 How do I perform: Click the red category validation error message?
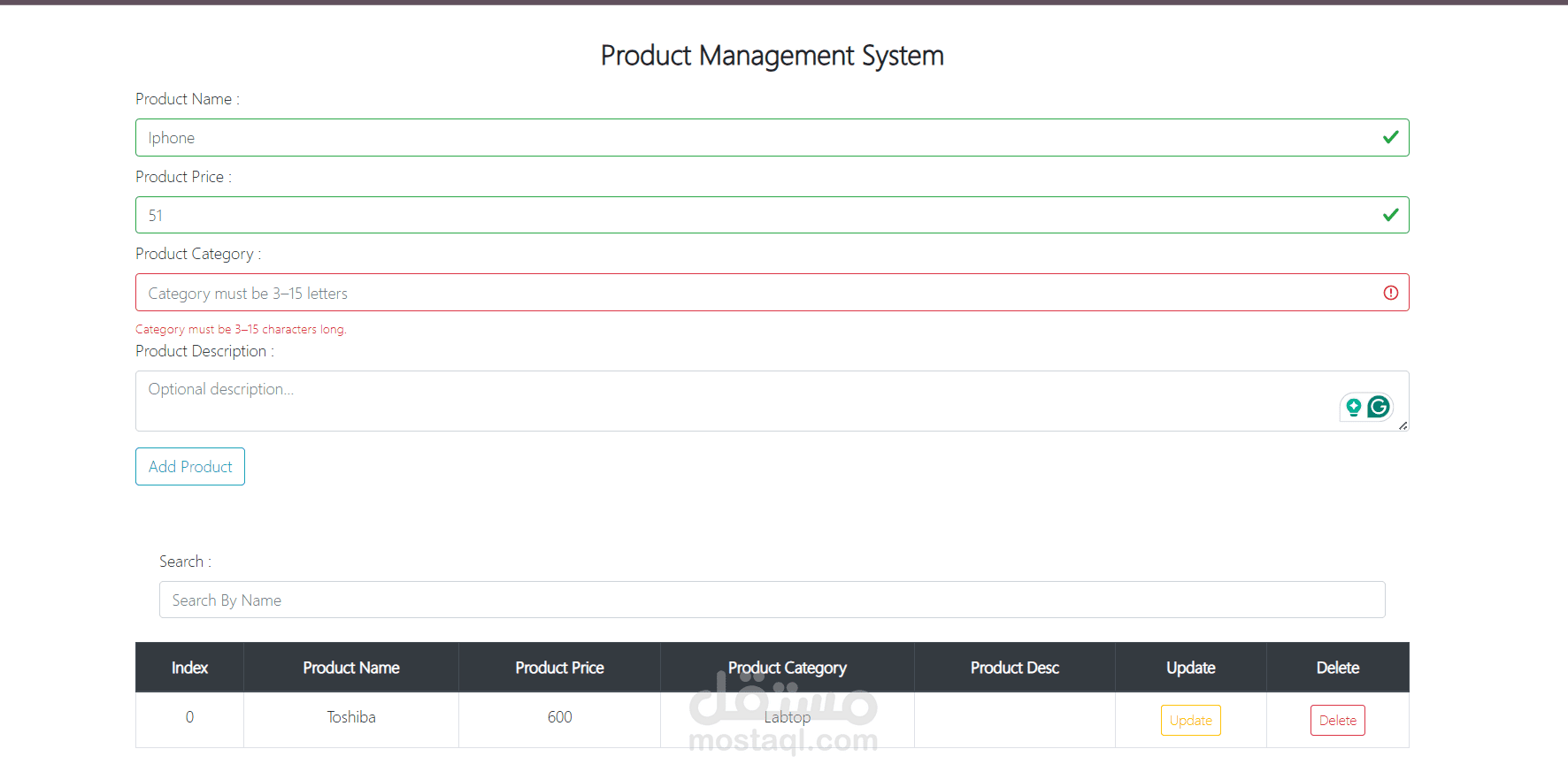pyautogui.click(x=241, y=329)
